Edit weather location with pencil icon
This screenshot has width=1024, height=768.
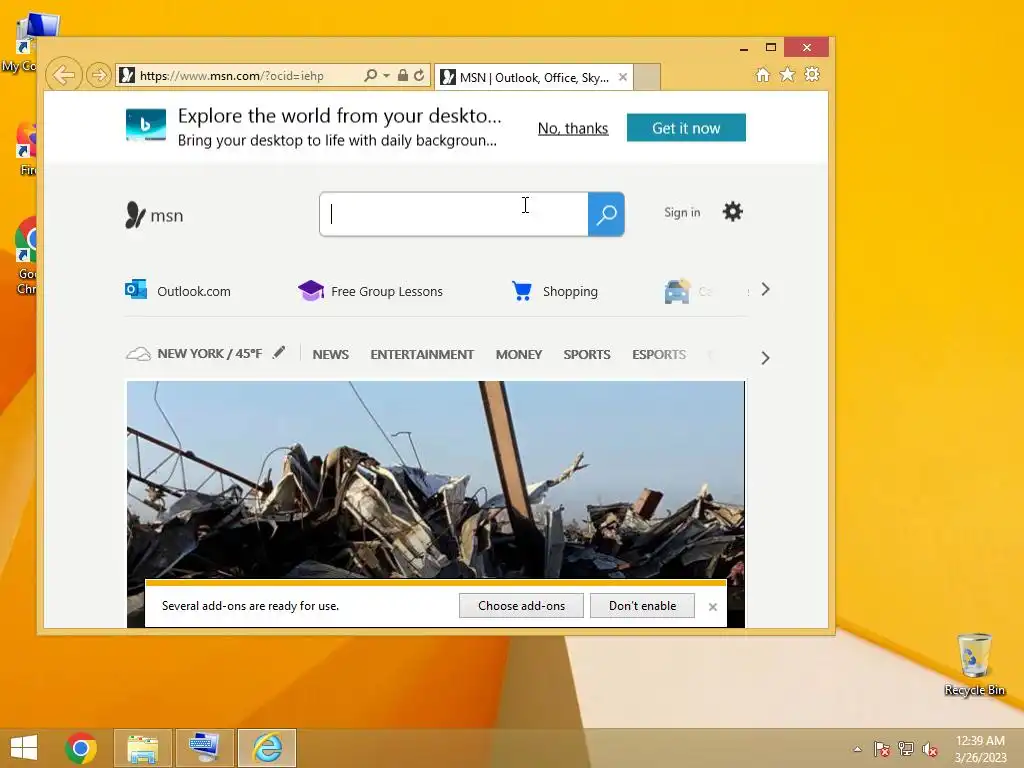point(279,353)
